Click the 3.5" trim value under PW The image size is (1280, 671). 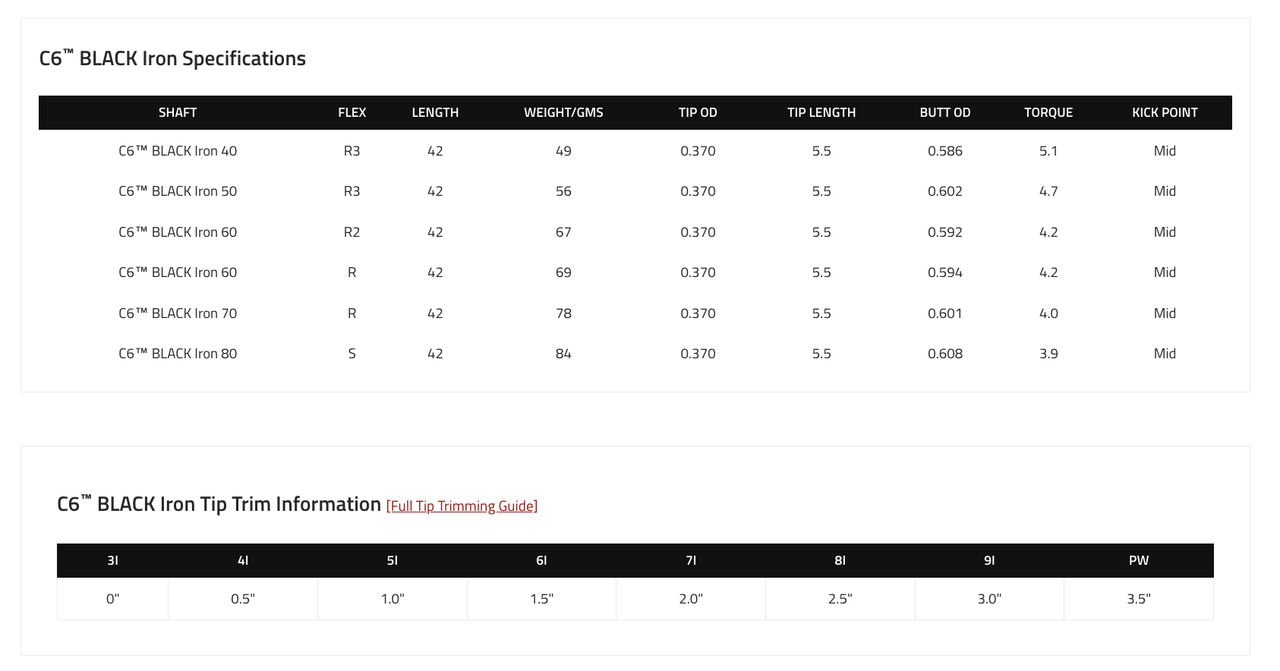1139,599
